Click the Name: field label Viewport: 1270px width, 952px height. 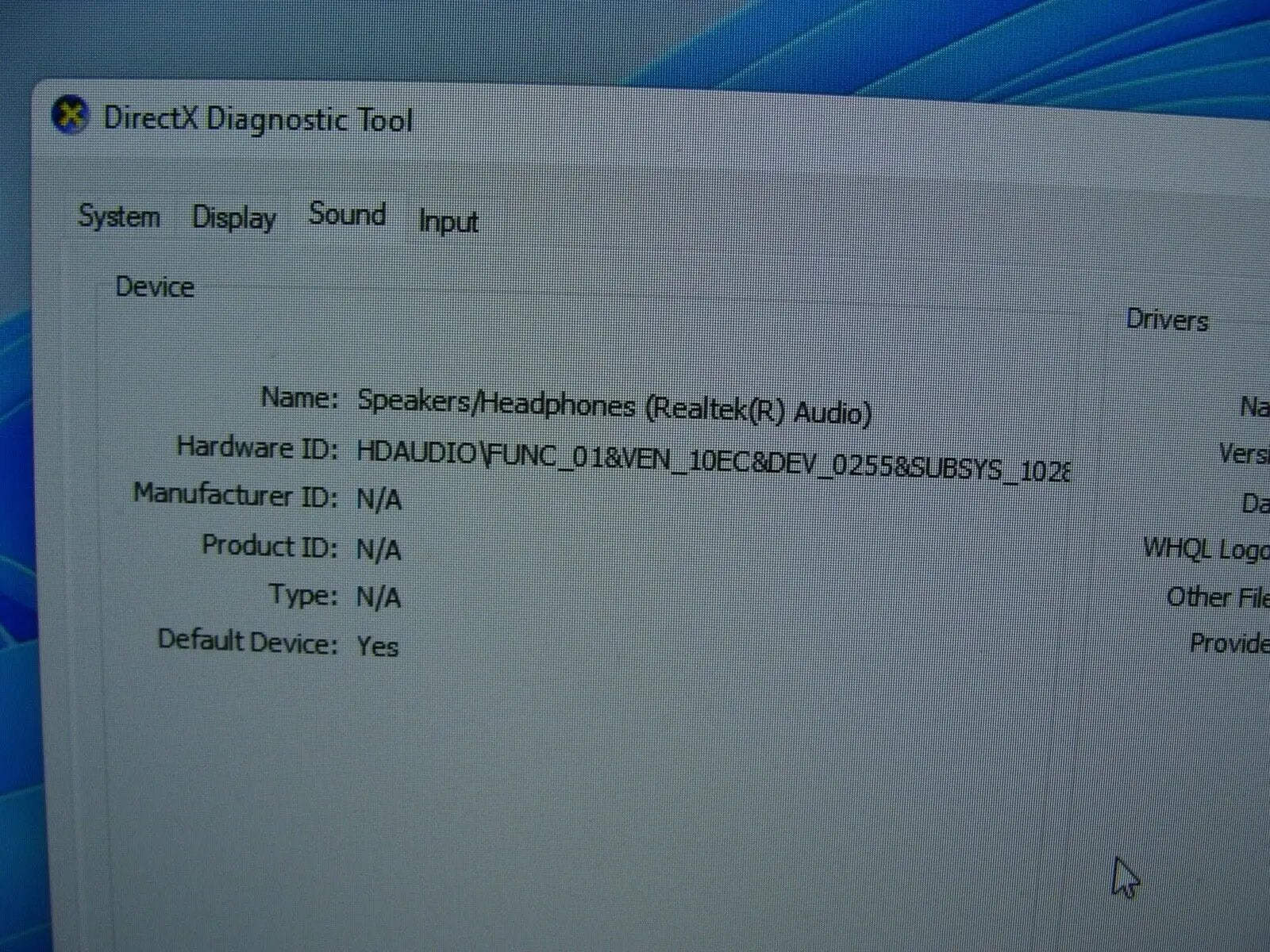299,397
